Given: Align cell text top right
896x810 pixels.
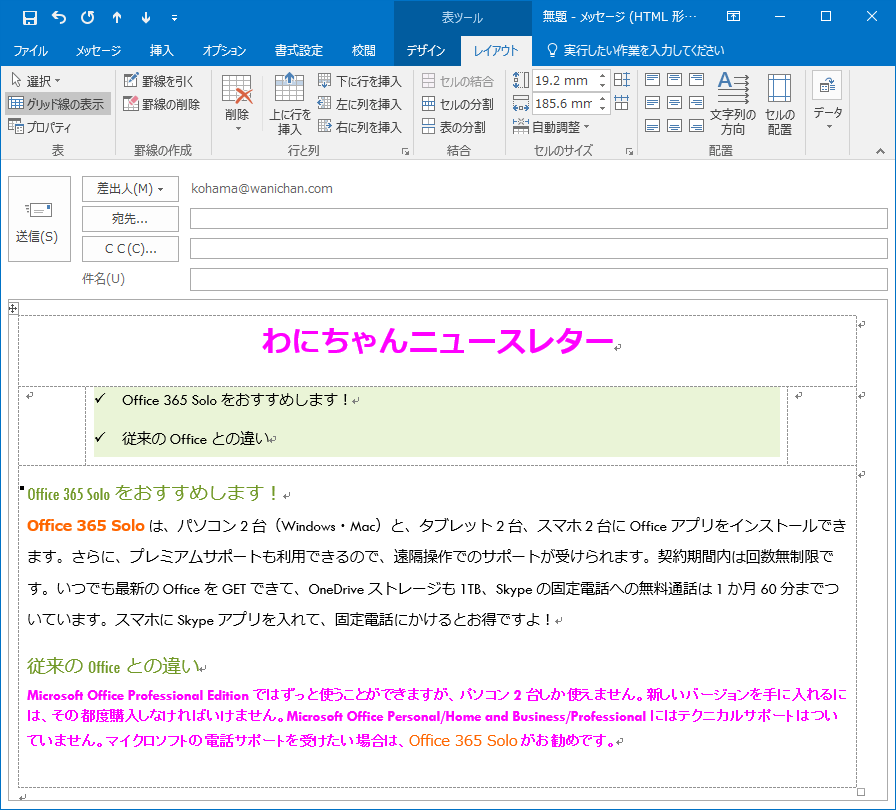Looking at the screenshot, I should [x=696, y=79].
